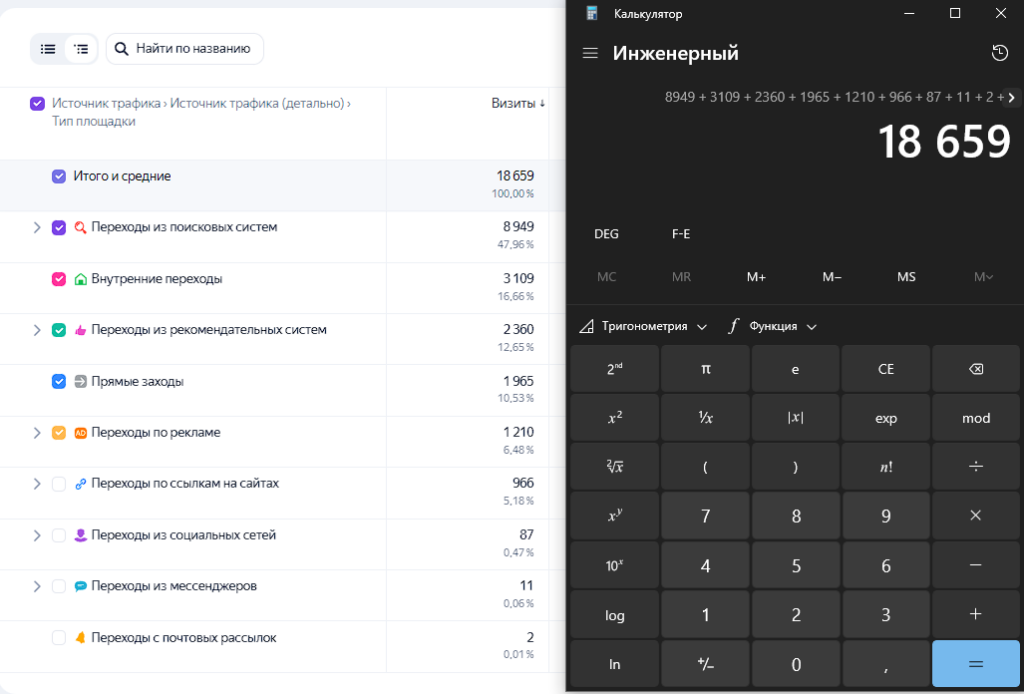Click the search engines magnifier icon
This screenshot has height=694, width=1024.
80,228
